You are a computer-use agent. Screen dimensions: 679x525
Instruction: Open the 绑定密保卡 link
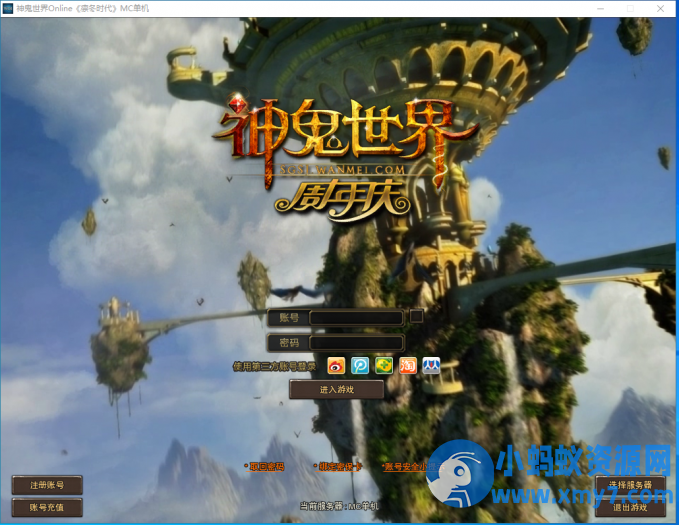coord(338,467)
